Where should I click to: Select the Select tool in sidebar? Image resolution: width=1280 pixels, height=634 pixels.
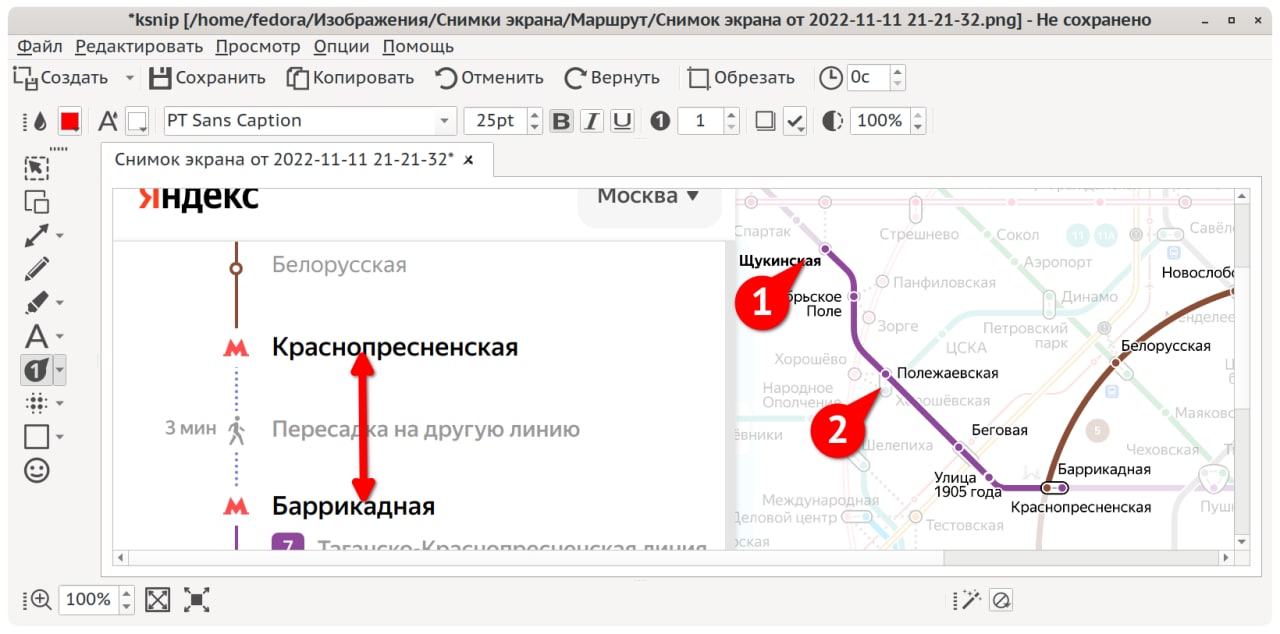click(37, 168)
